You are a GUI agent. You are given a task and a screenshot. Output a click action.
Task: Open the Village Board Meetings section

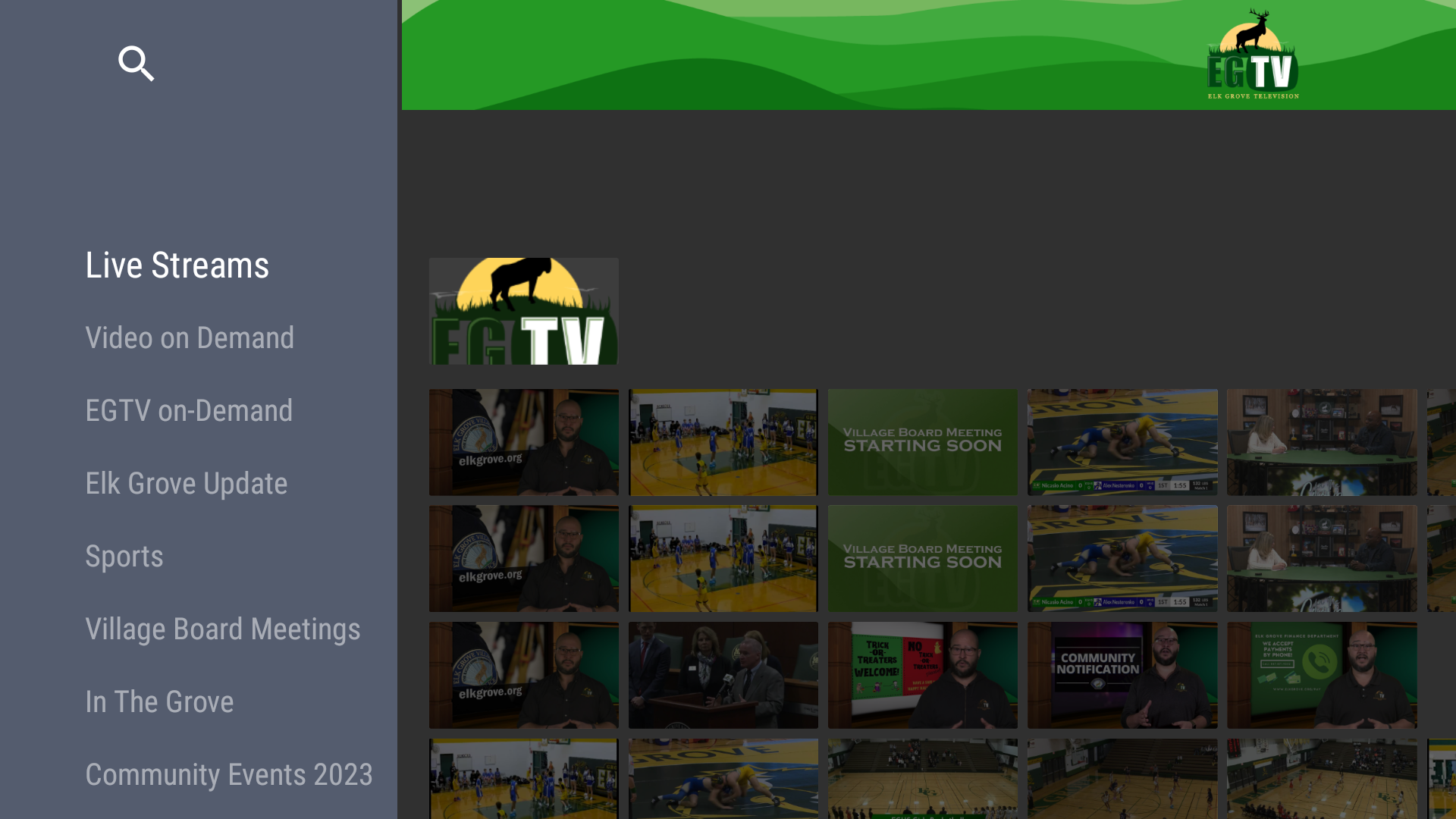pyautogui.click(x=223, y=629)
